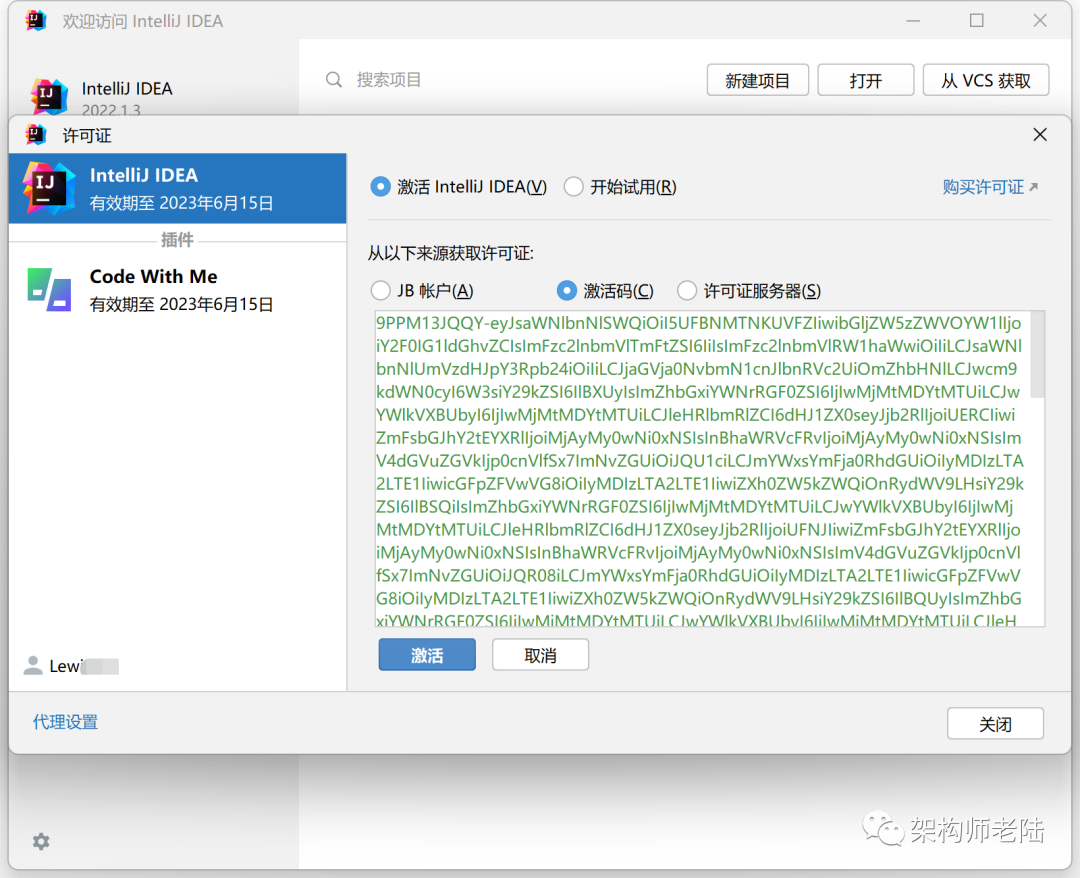Click the Code With Me validity date text
Screen dimensions: 1080x878
(182, 304)
